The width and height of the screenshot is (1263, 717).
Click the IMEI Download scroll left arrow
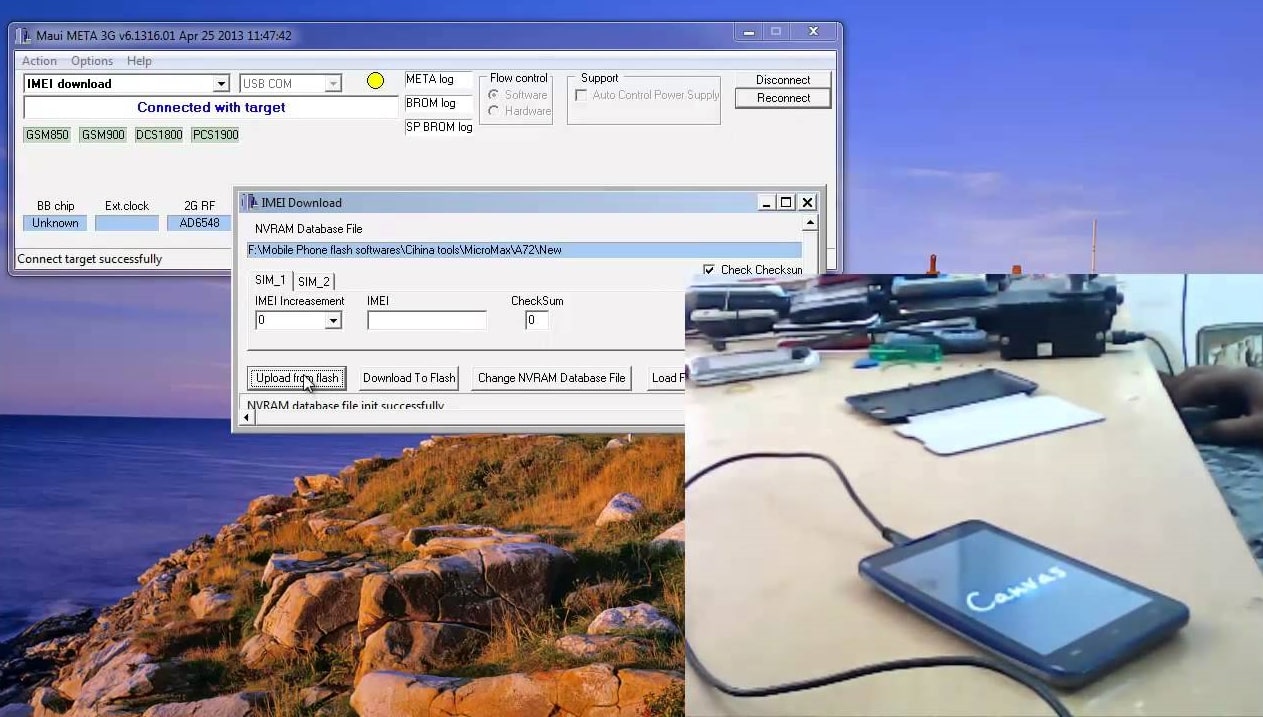[249, 417]
